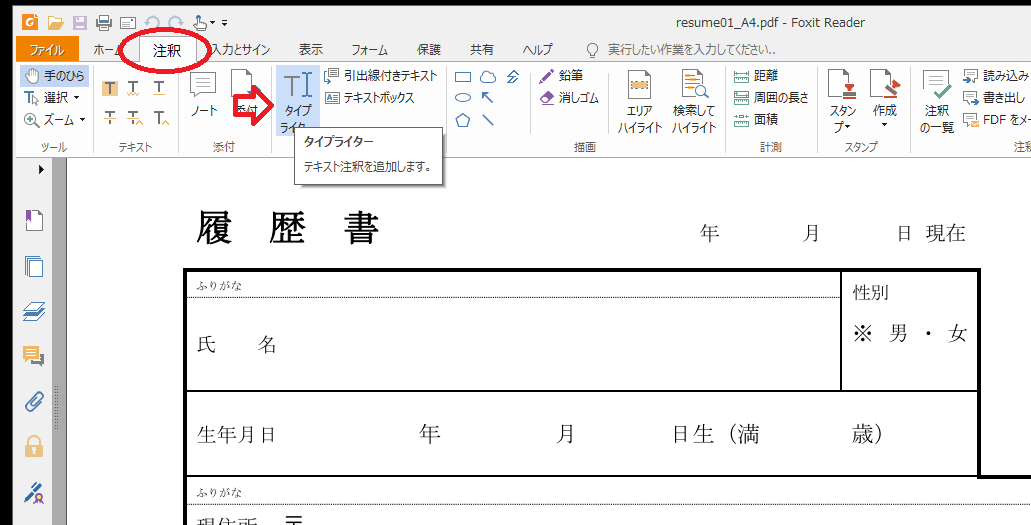Viewport: 1031px width, 525px height.
Task: Click the 性別 label in the form
Action: pyautogui.click(x=871, y=293)
